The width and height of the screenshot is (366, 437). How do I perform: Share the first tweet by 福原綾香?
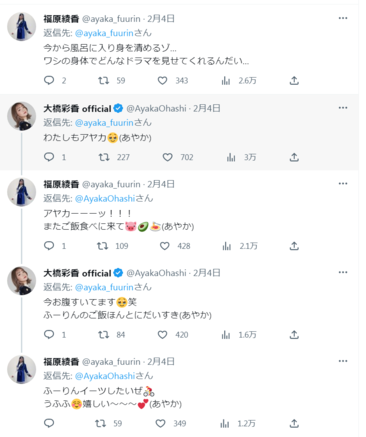(x=294, y=80)
